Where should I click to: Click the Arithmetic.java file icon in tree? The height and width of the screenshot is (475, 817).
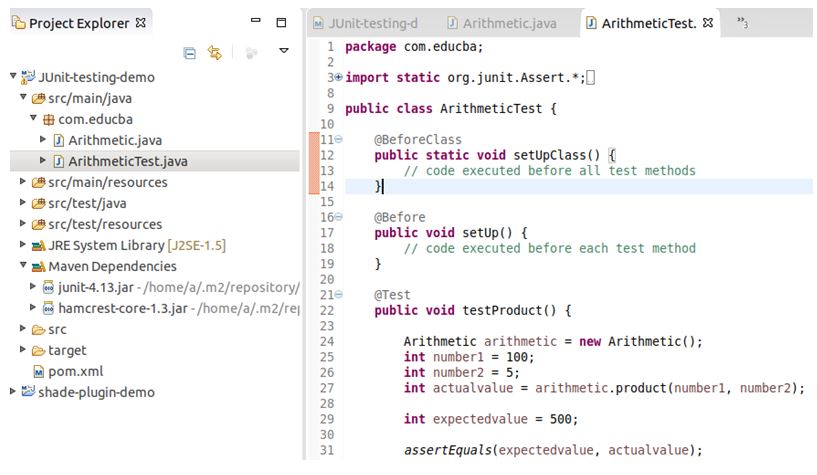59,141
